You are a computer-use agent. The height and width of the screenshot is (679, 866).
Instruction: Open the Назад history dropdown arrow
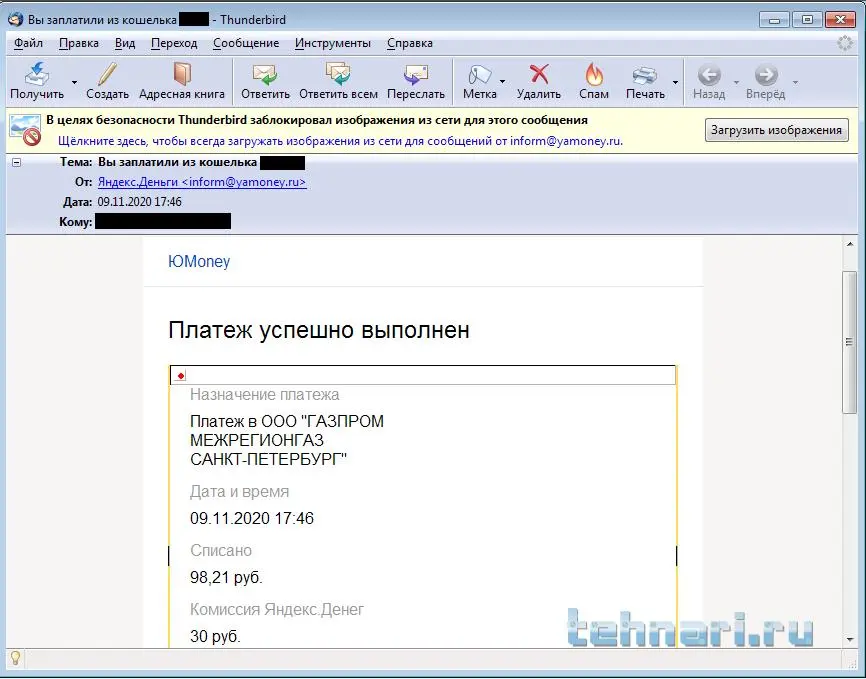tap(736, 83)
